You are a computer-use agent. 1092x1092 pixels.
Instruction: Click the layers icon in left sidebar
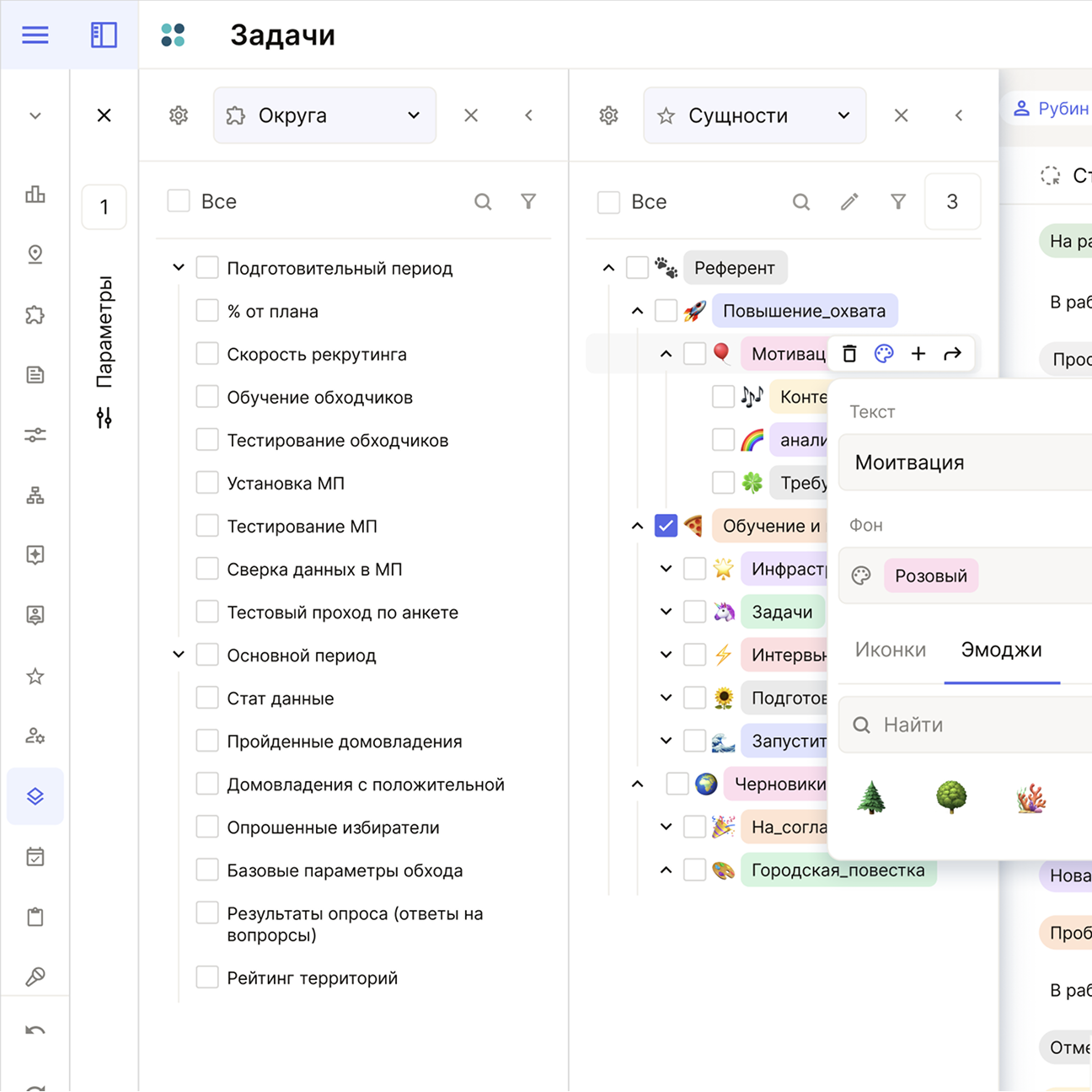35,796
